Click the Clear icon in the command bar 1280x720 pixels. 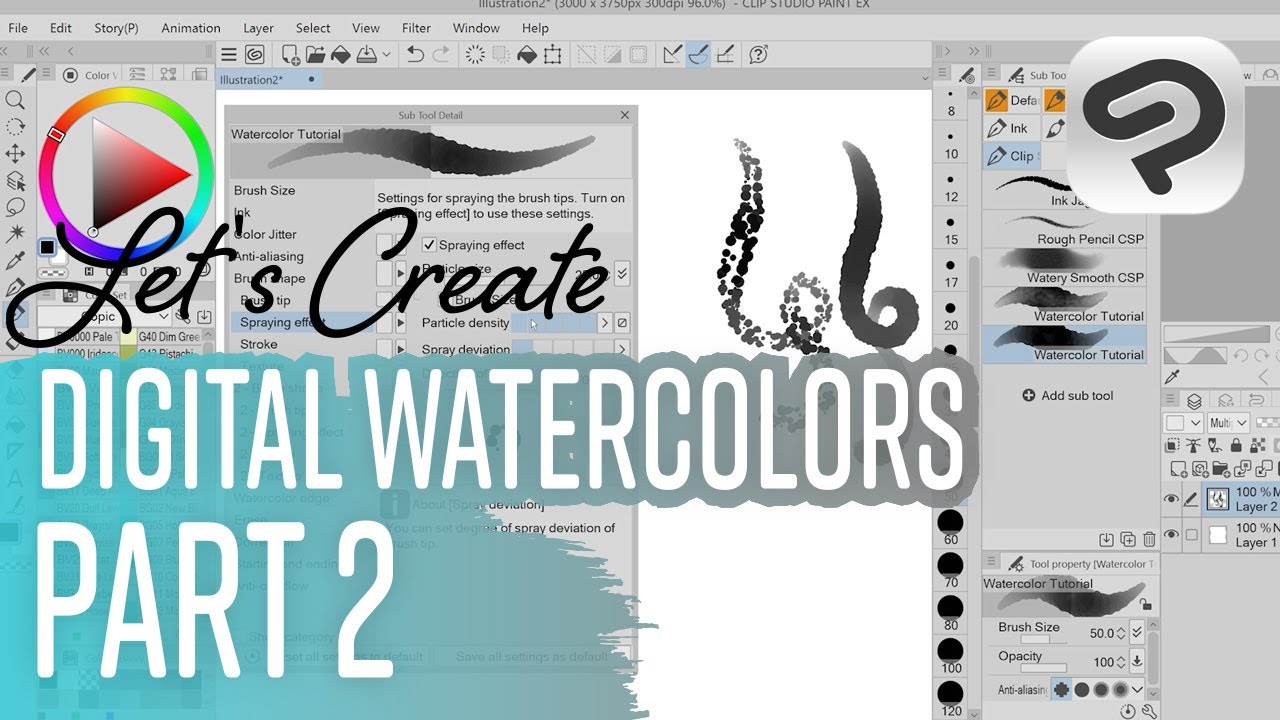pyautogui.click(x=476, y=54)
